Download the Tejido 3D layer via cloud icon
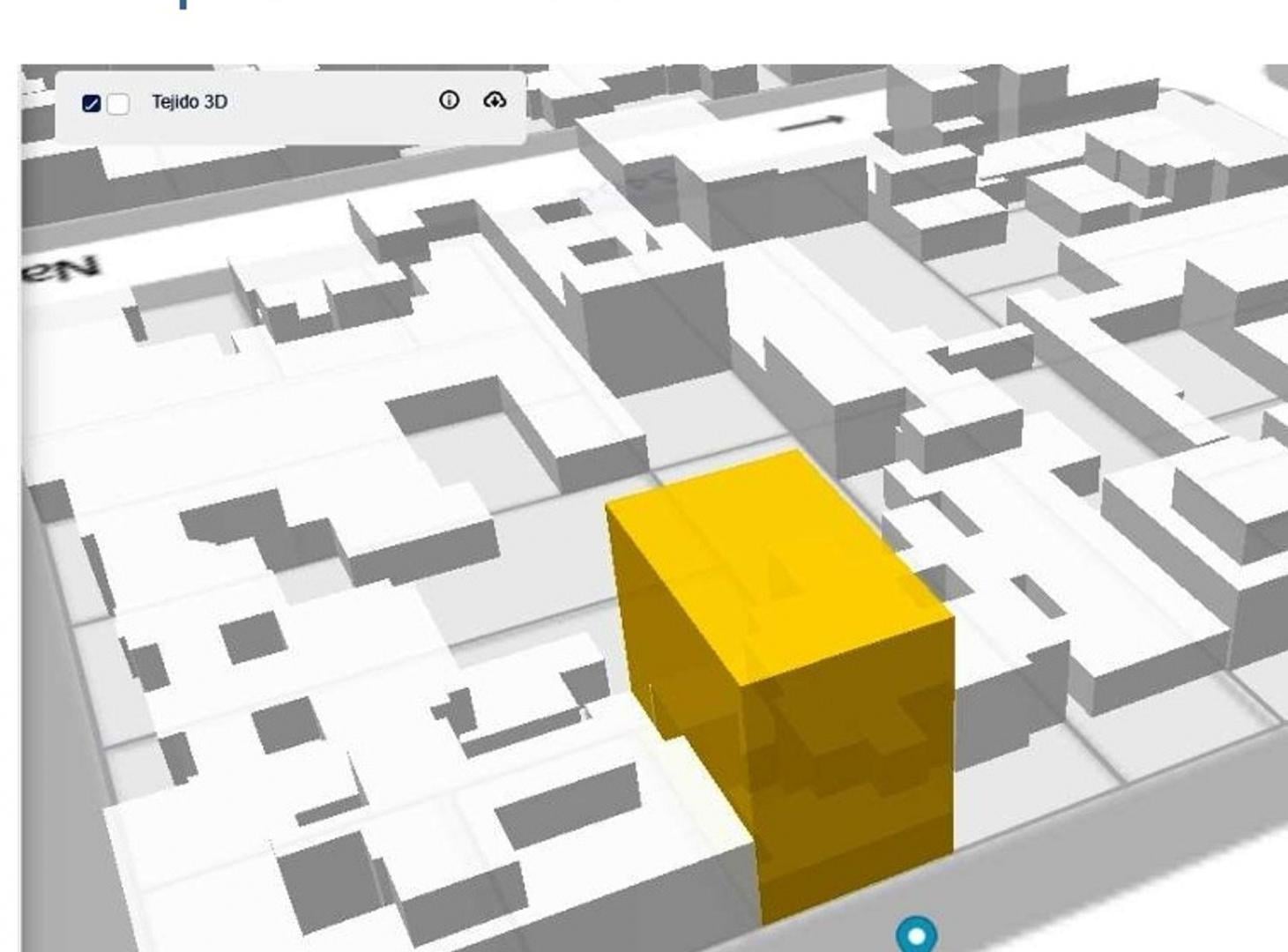The height and width of the screenshot is (952, 1288). pos(495,100)
